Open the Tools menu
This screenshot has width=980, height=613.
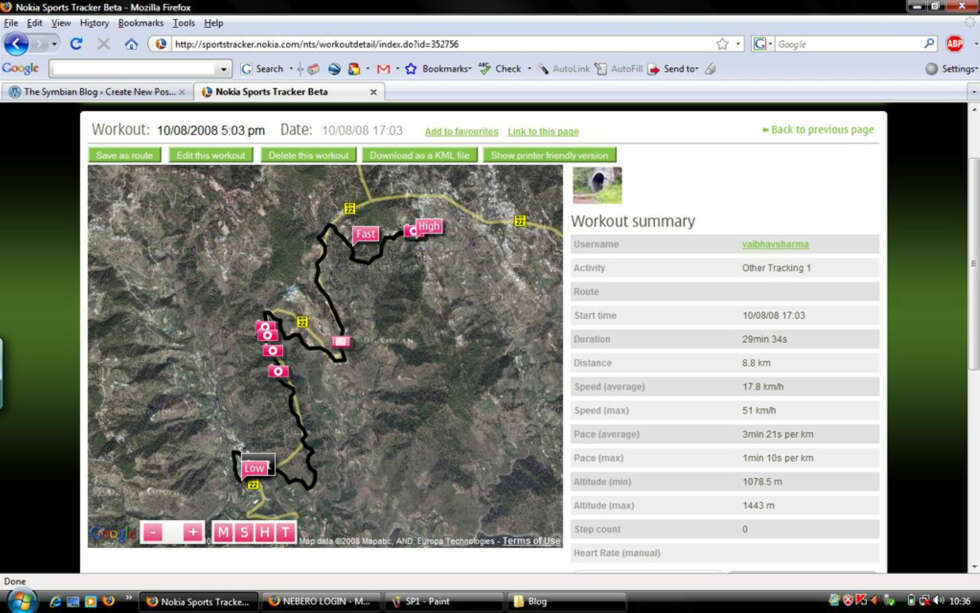pos(184,23)
